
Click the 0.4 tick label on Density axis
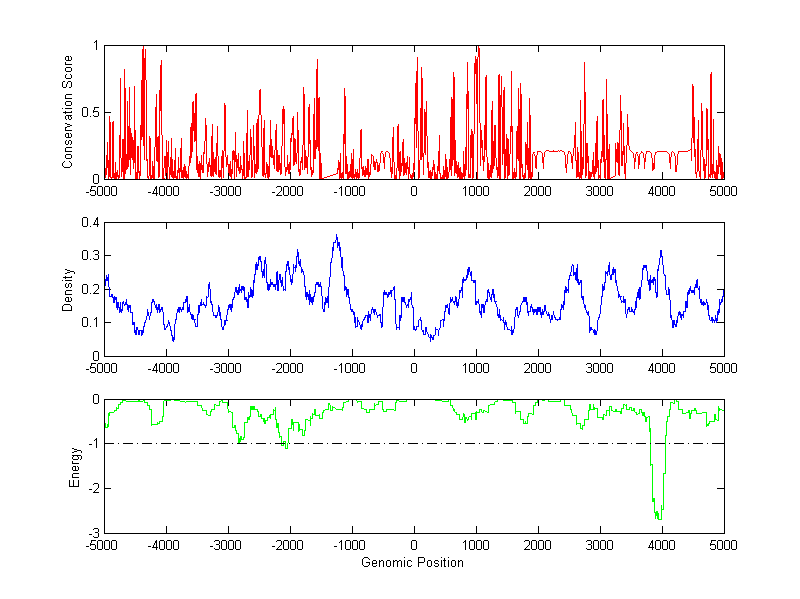tap(87, 223)
